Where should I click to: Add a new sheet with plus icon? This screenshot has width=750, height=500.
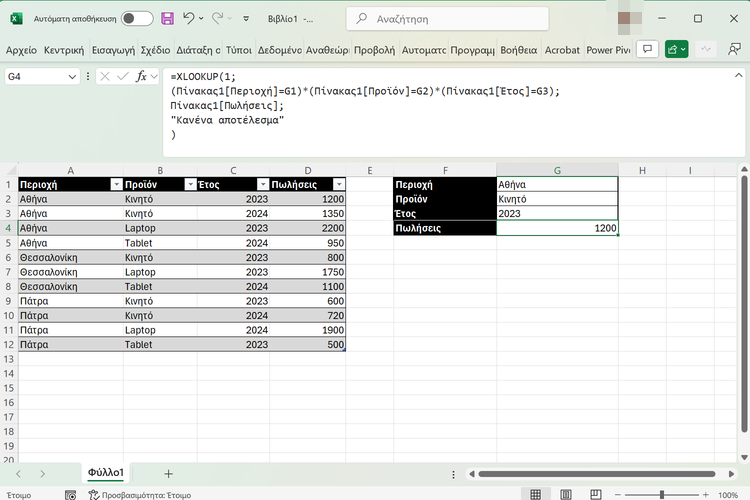click(x=168, y=474)
